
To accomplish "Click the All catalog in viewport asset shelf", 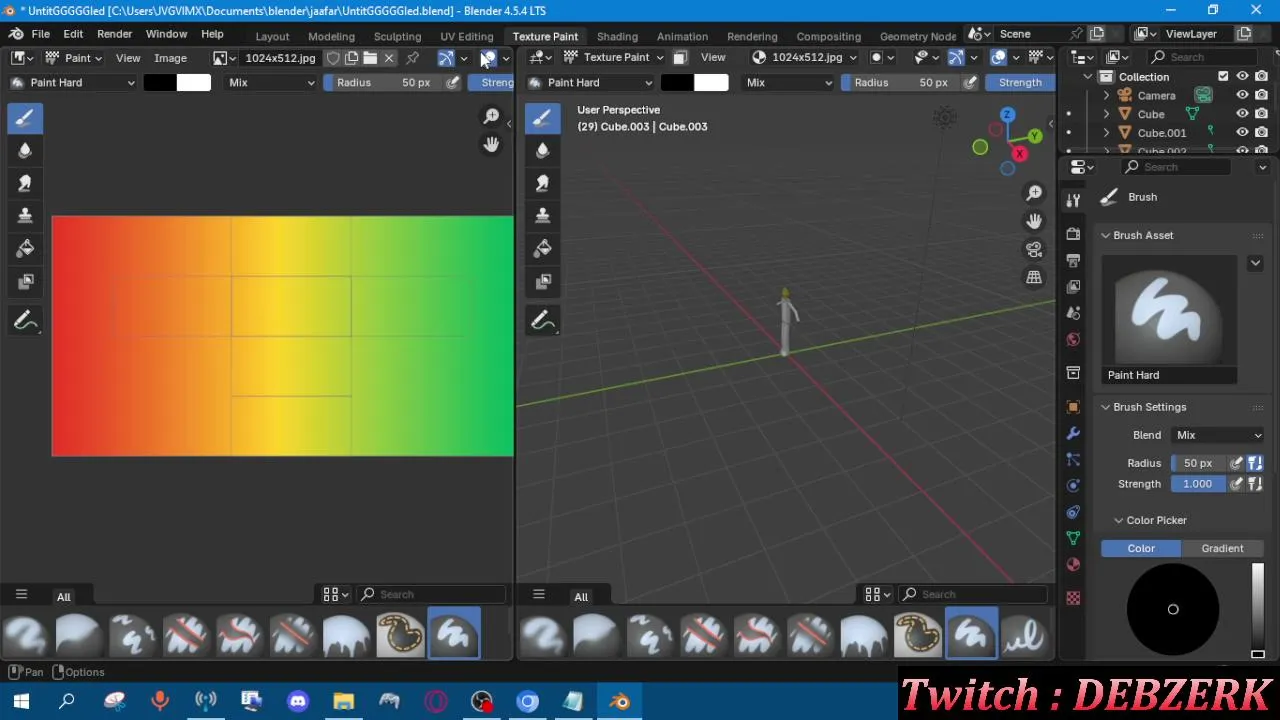I will (581, 597).
